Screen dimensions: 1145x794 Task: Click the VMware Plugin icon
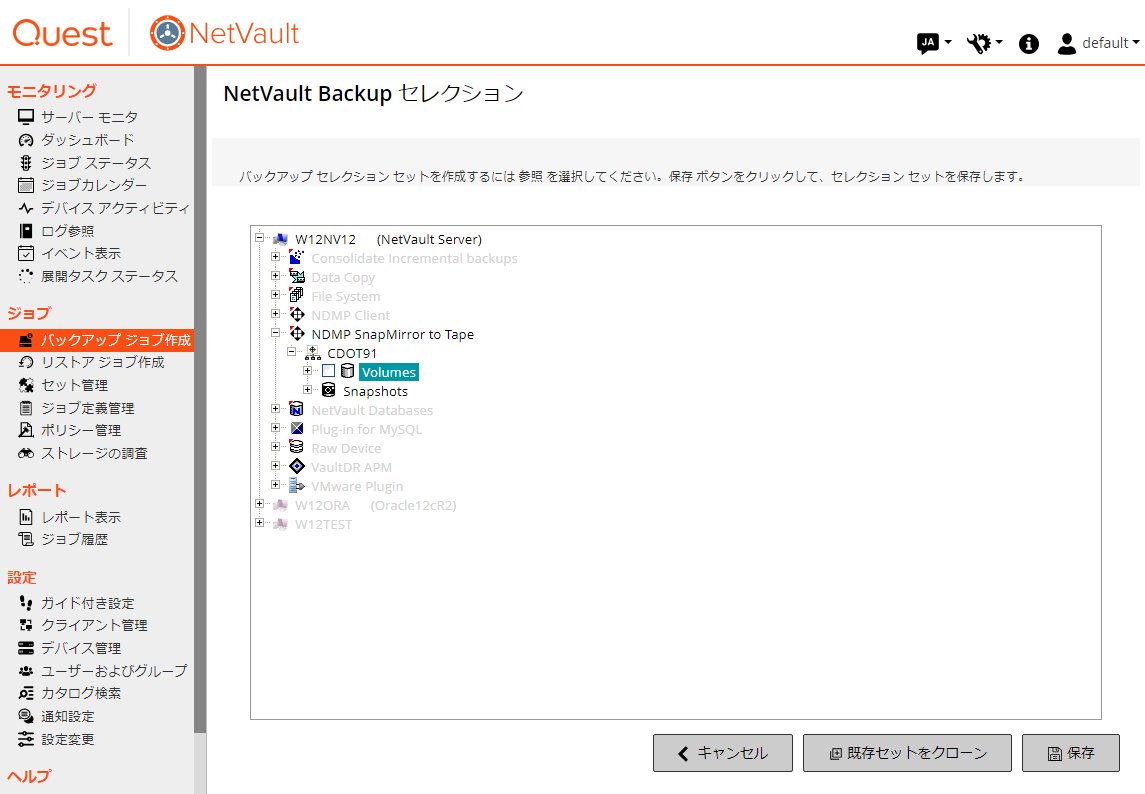coord(296,486)
